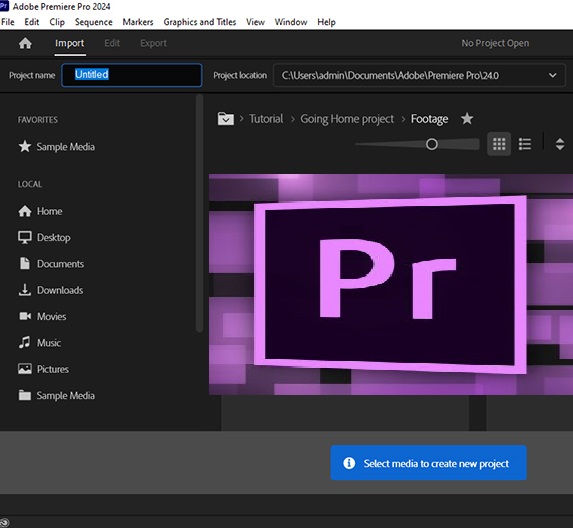Switch to grid thumbnail view
The width and height of the screenshot is (573, 528).
(499, 144)
